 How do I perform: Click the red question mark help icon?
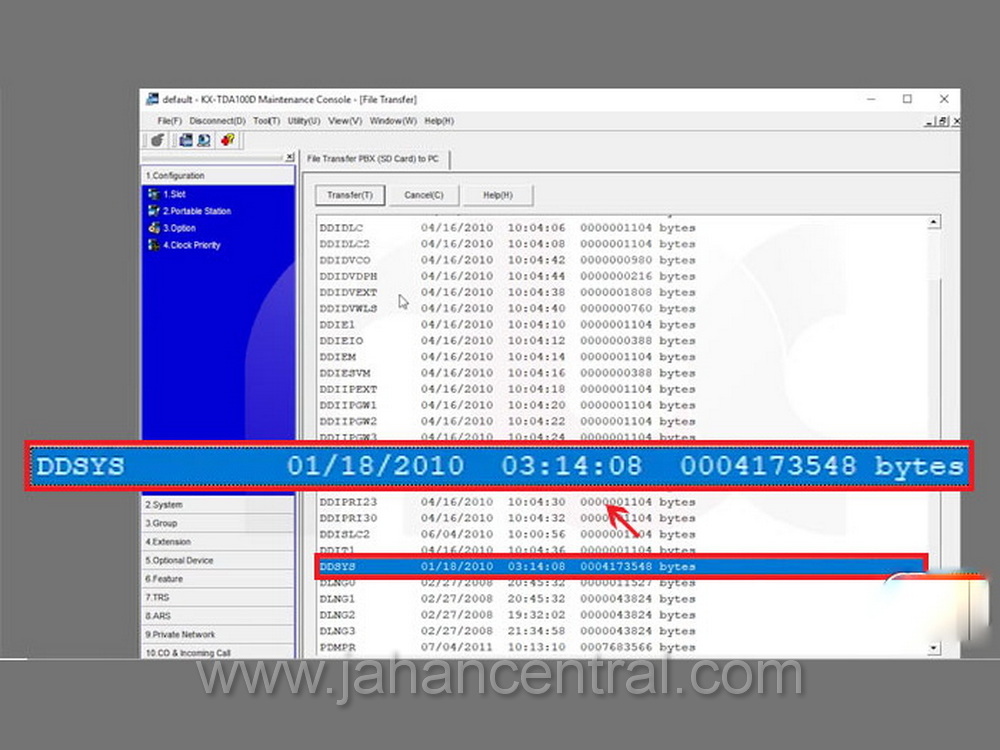227,140
